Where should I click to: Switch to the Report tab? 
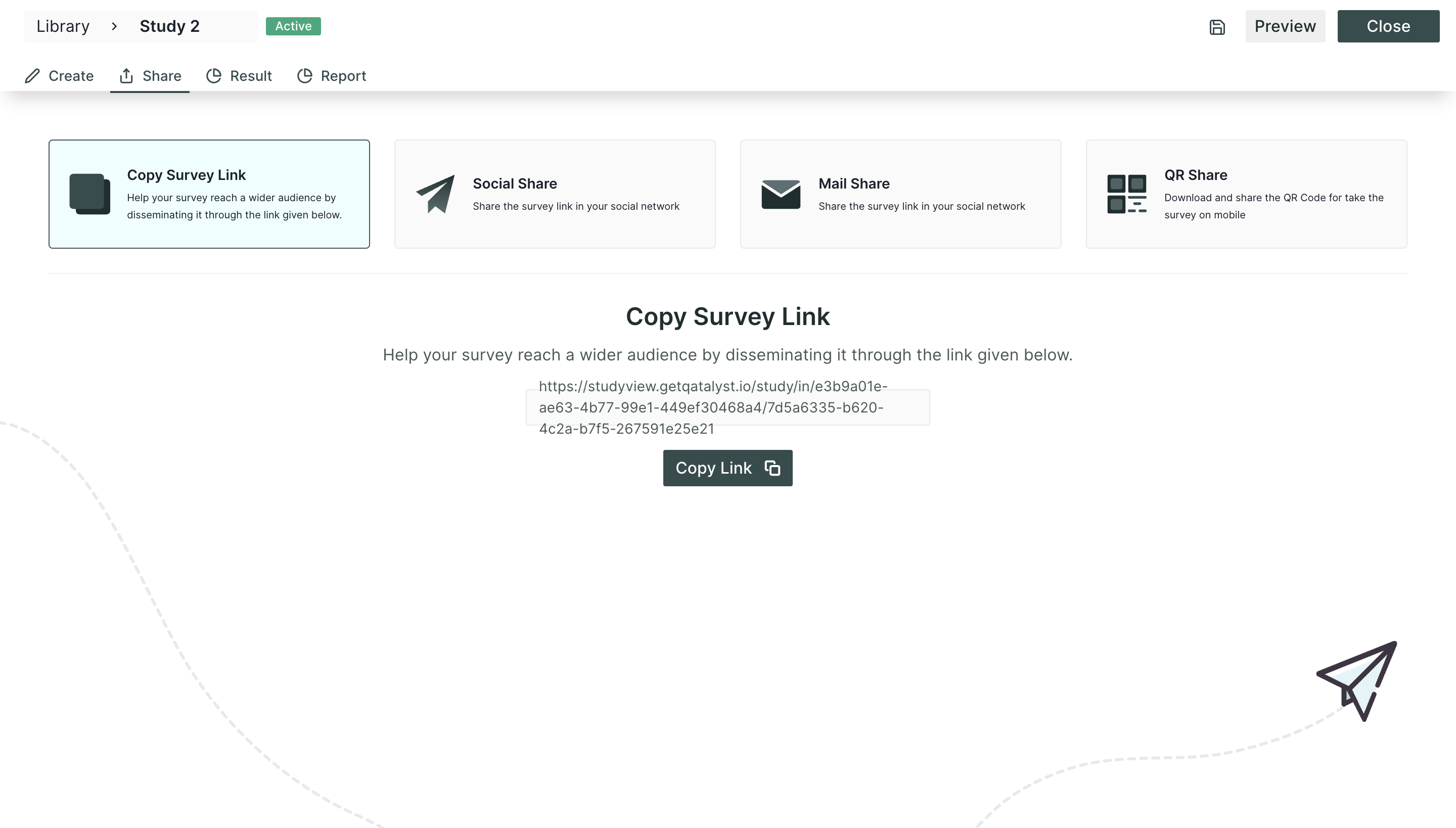tap(332, 76)
